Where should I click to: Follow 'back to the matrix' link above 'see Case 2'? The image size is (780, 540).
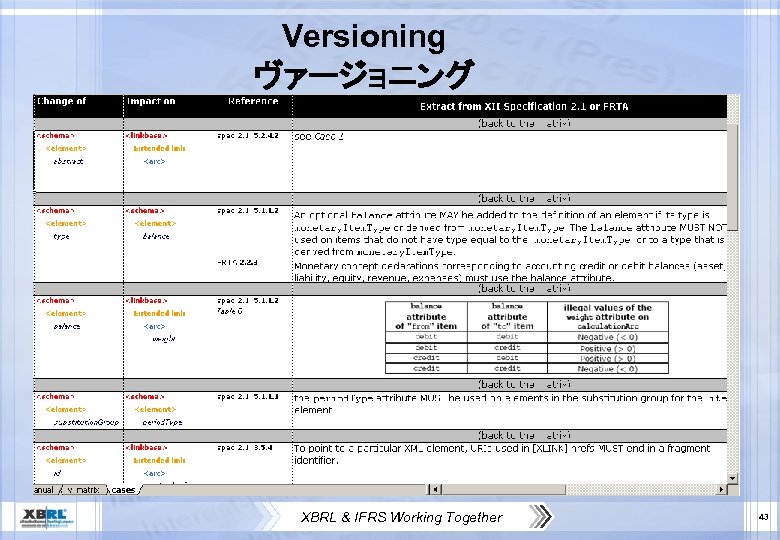pos(524,123)
